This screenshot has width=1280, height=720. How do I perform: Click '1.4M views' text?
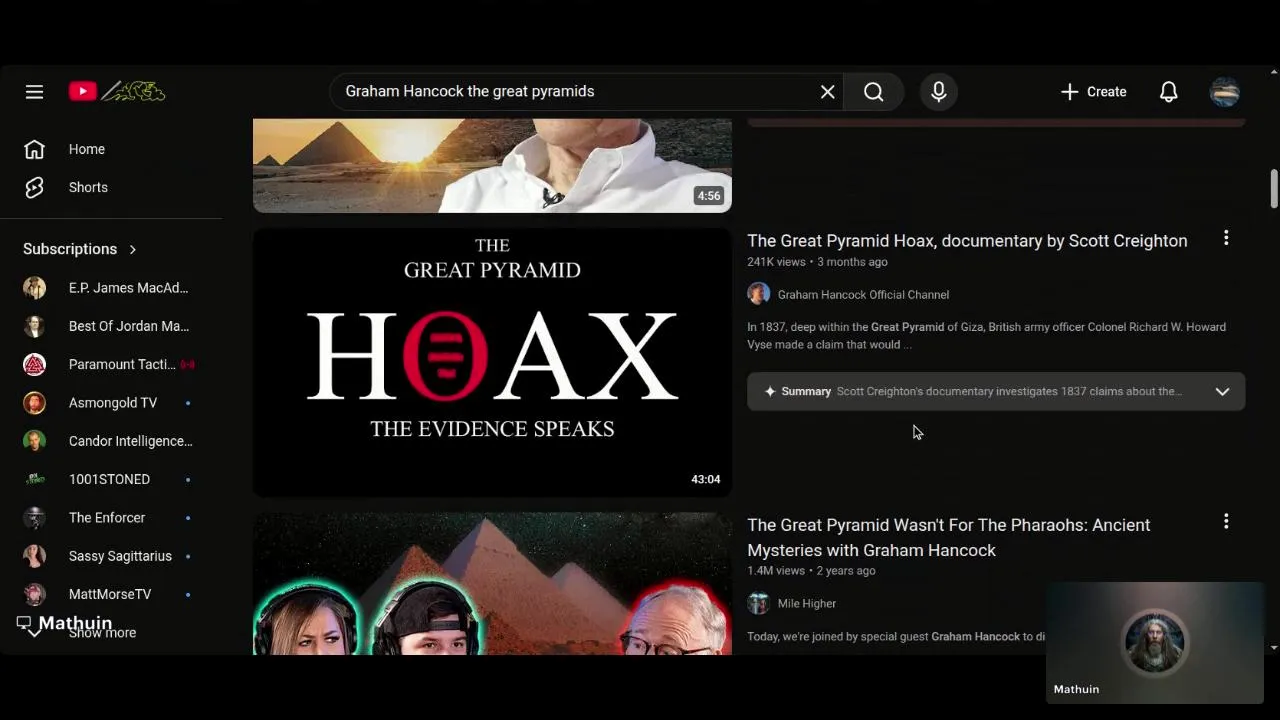(x=776, y=571)
